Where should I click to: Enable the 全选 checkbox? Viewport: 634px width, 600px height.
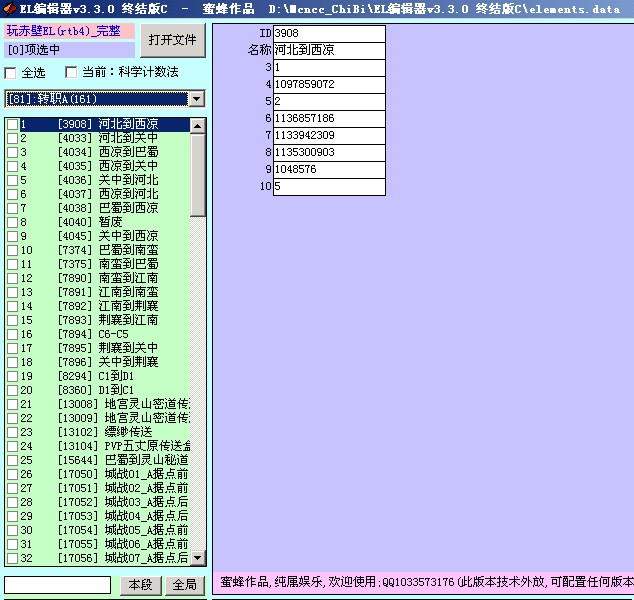[x=11, y=73]
